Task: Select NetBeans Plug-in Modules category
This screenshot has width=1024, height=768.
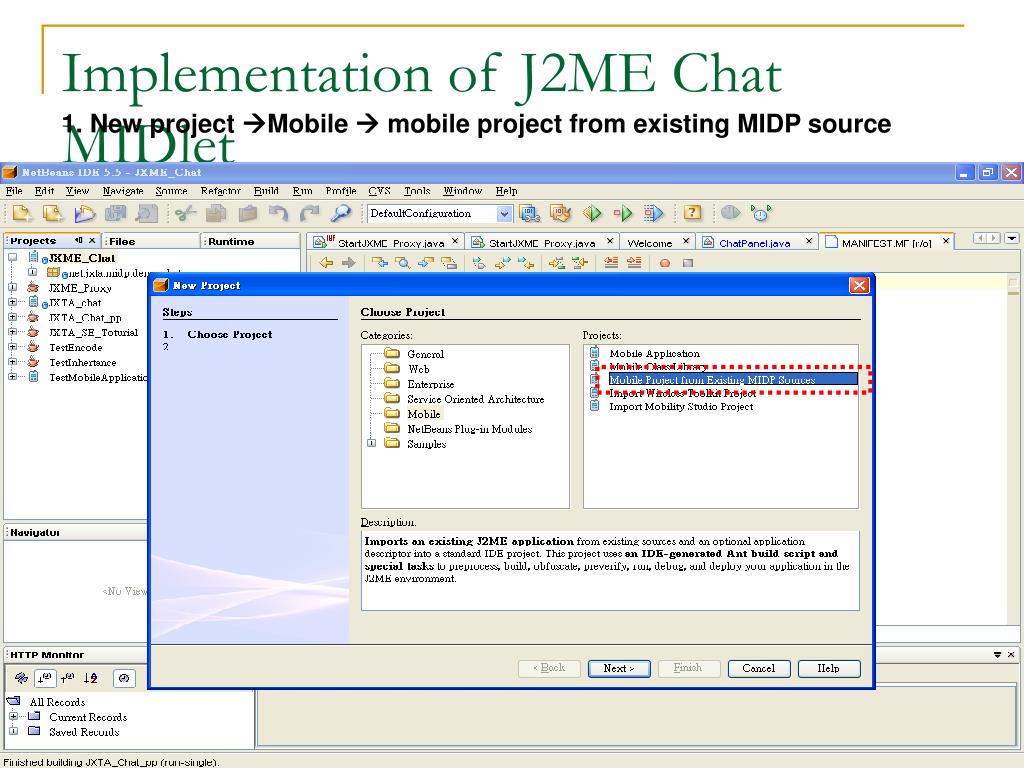Action: coord(470,429)
